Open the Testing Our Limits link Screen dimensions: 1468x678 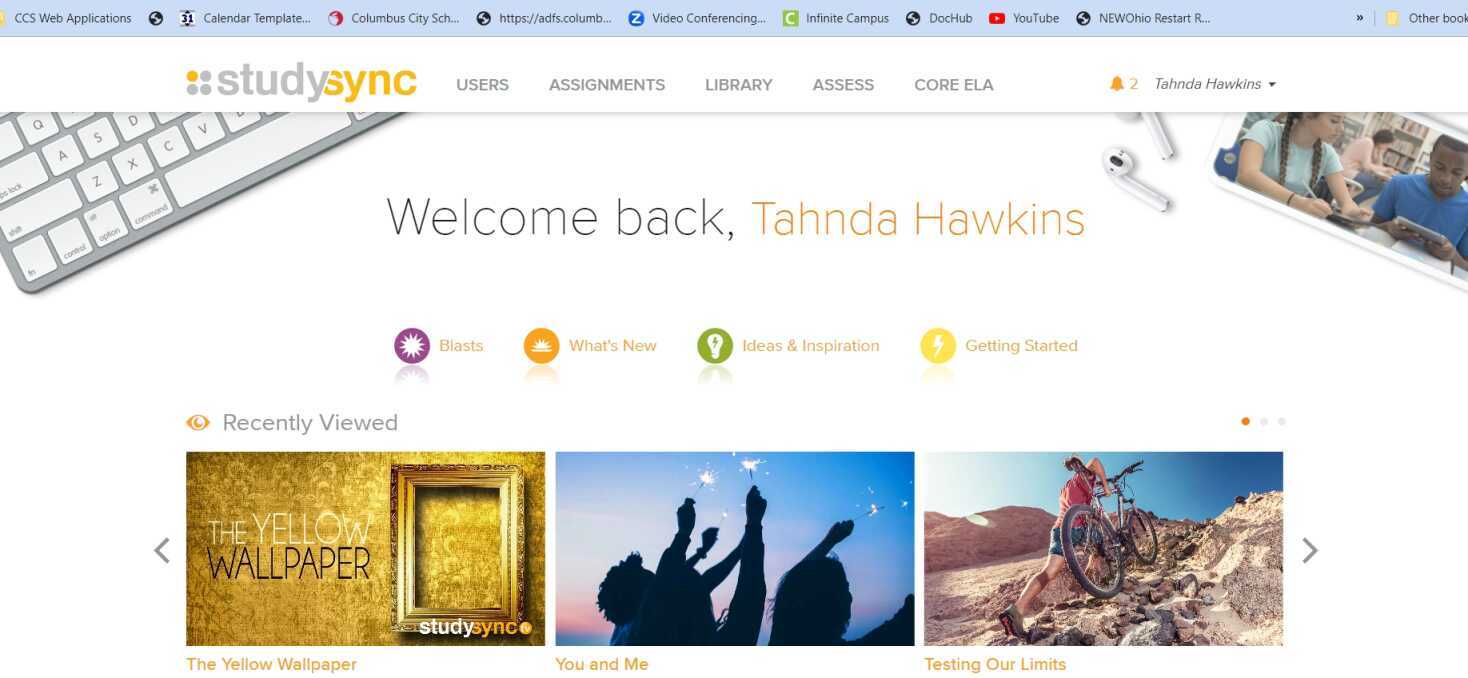pos(995,664)
